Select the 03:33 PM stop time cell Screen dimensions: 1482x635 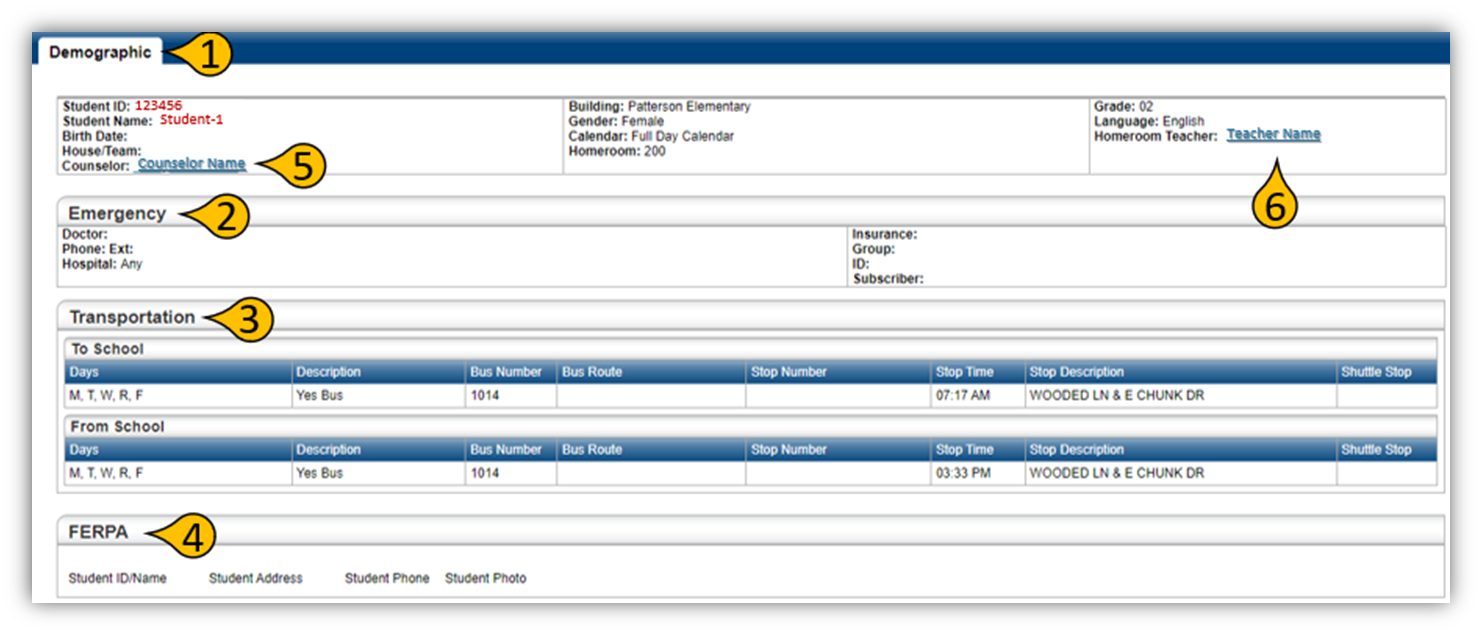tap(962, 473)
